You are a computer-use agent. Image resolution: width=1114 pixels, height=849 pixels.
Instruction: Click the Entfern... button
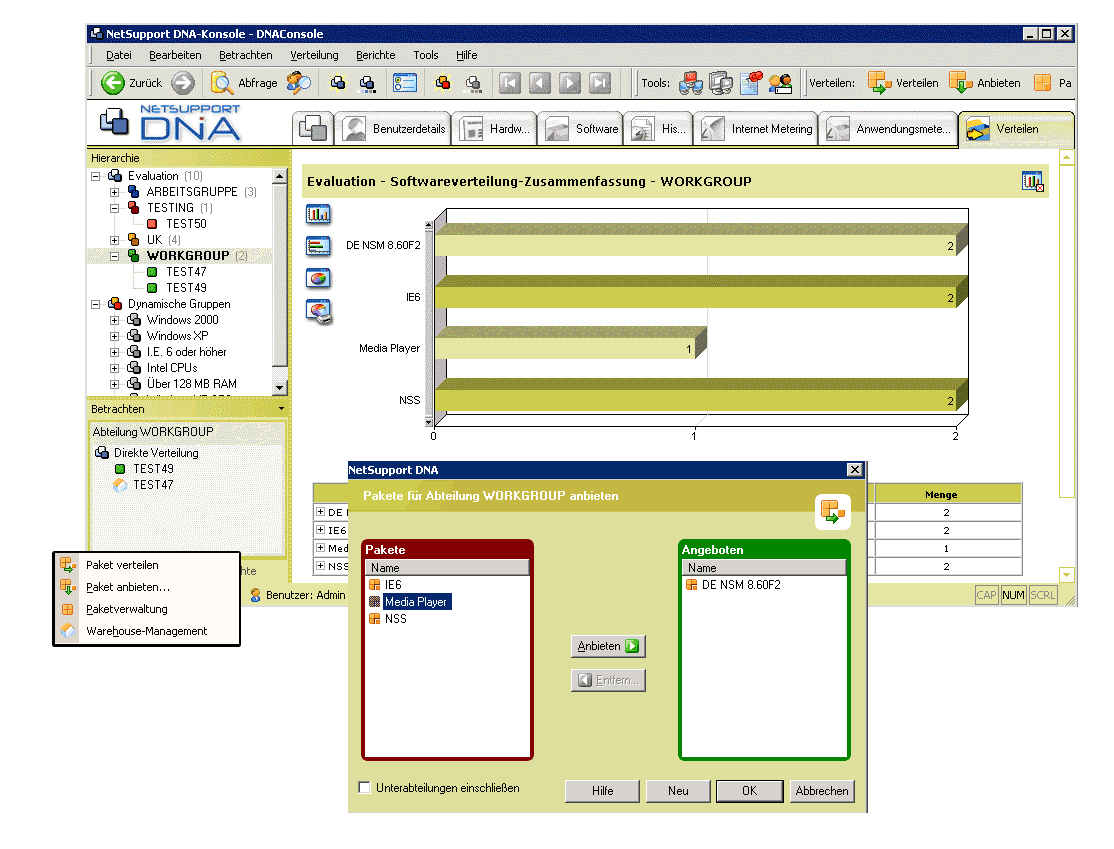(608, 680)
